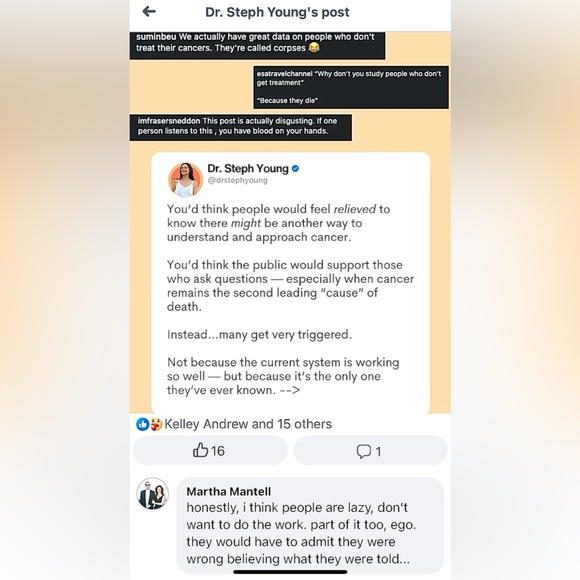Click the Martha Mantell commenter name
The image size is (580, 580).
click(228, 491)
